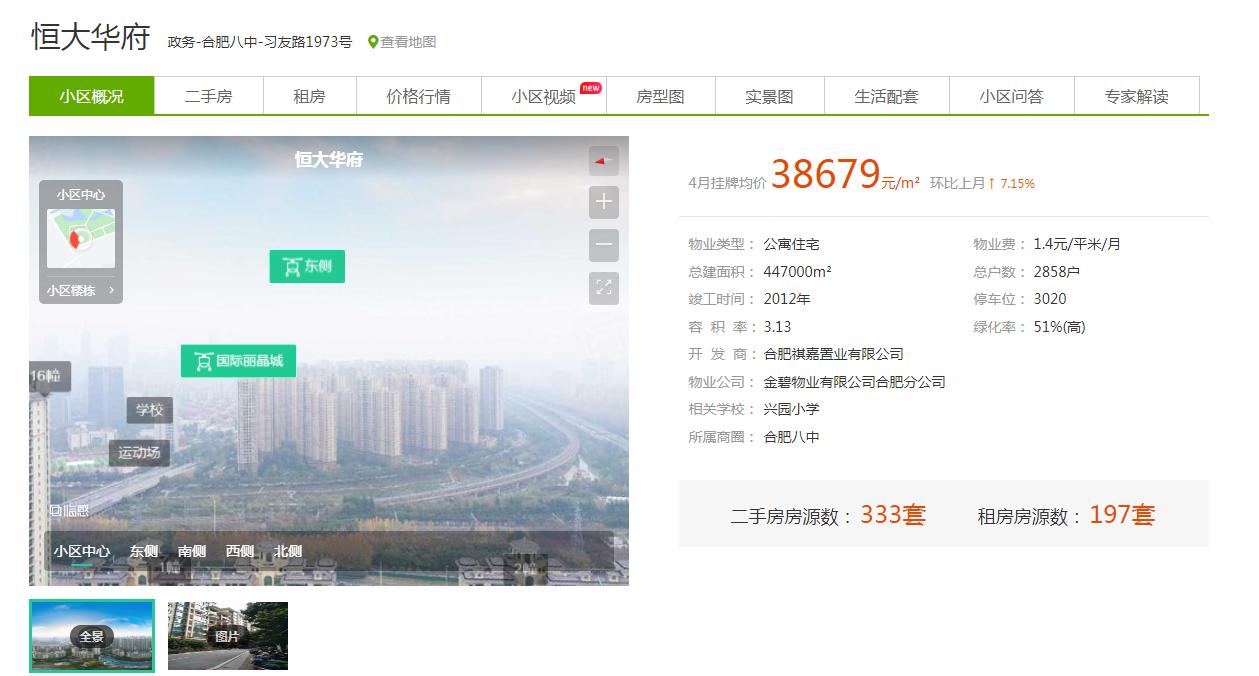Click the 7.15% price increase indicator

1015,183
